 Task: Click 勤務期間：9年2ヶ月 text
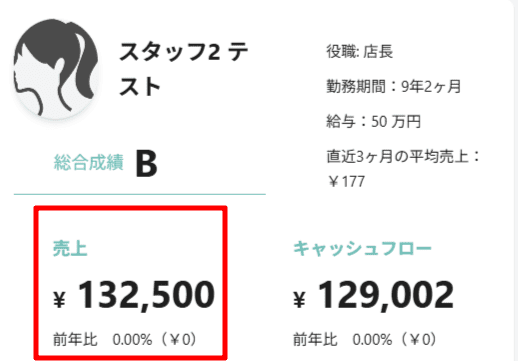(394, 87)
